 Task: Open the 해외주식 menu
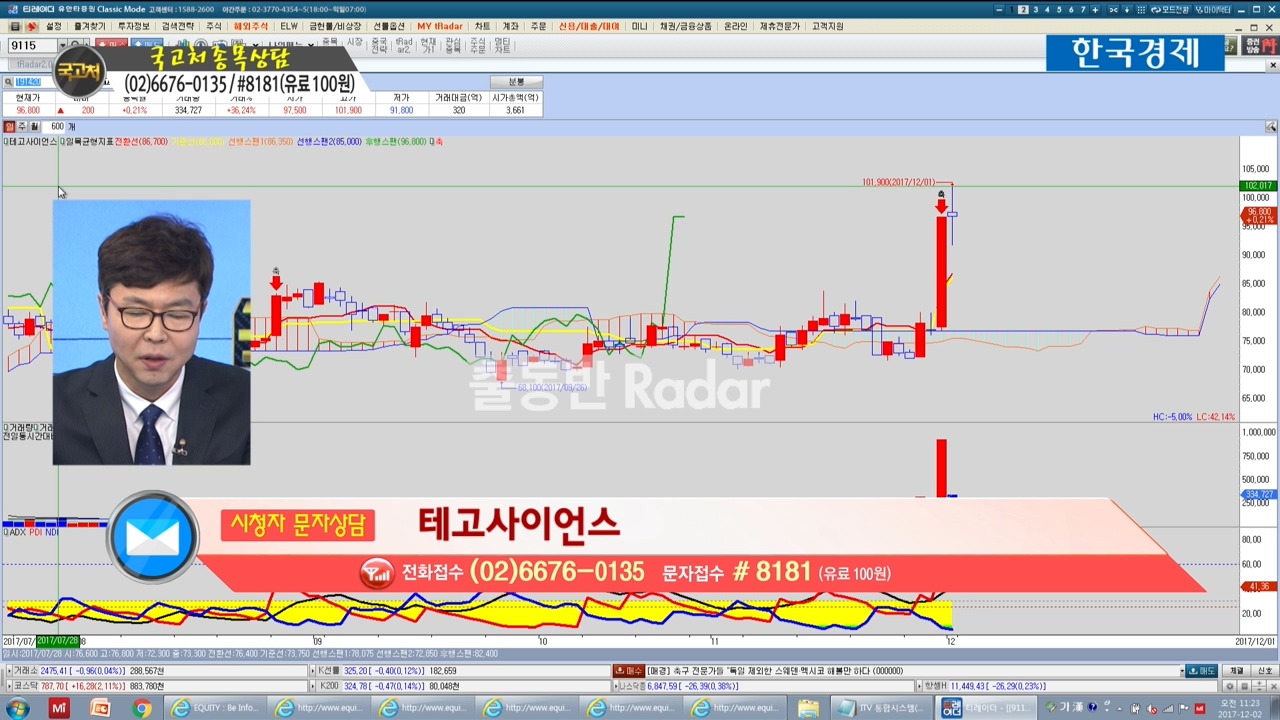point(250,26)
